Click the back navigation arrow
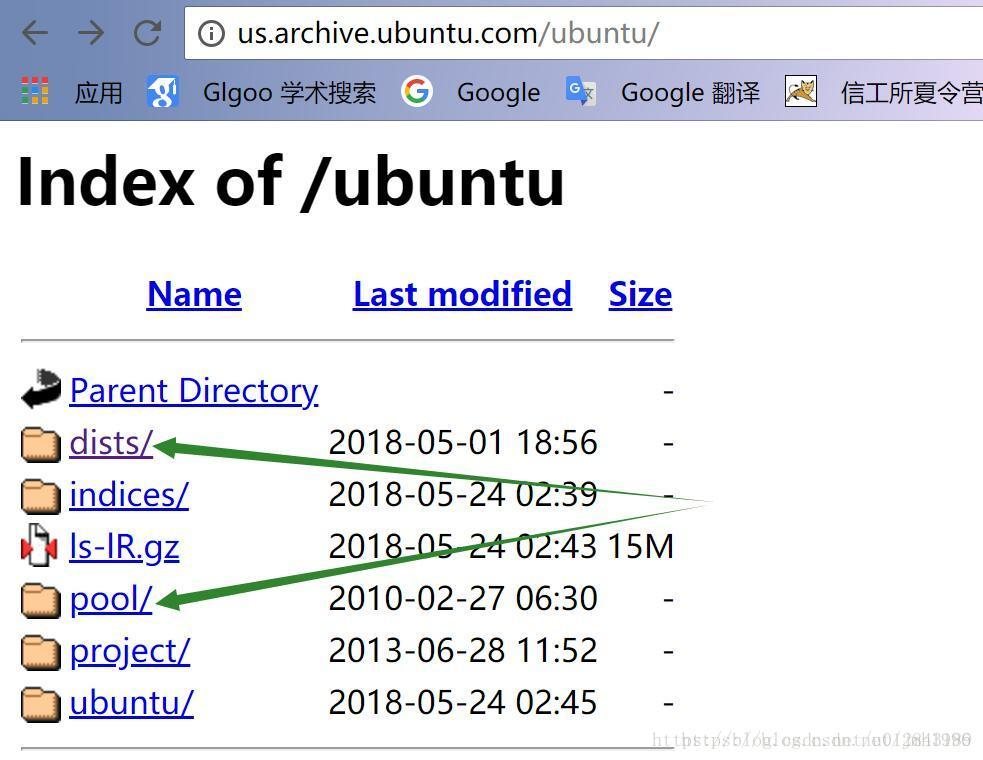 coord(33,32)
